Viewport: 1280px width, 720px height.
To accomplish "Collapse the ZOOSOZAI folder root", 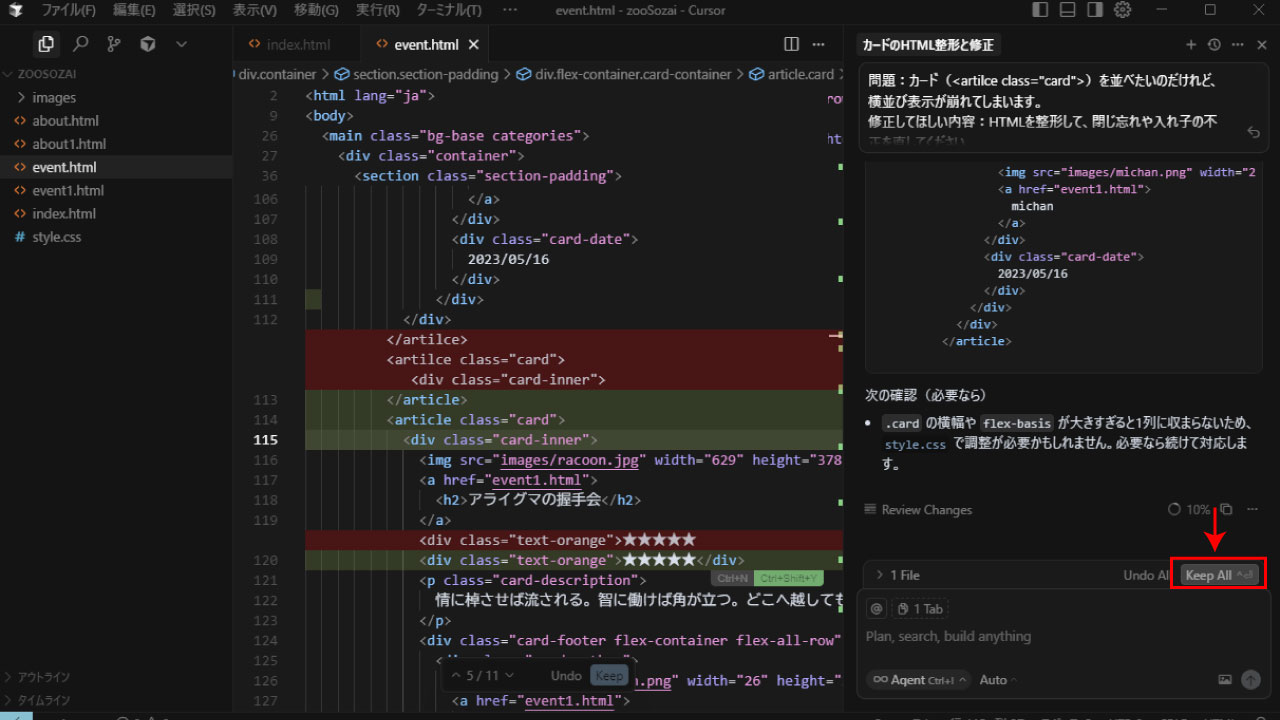I will [116, 74].
